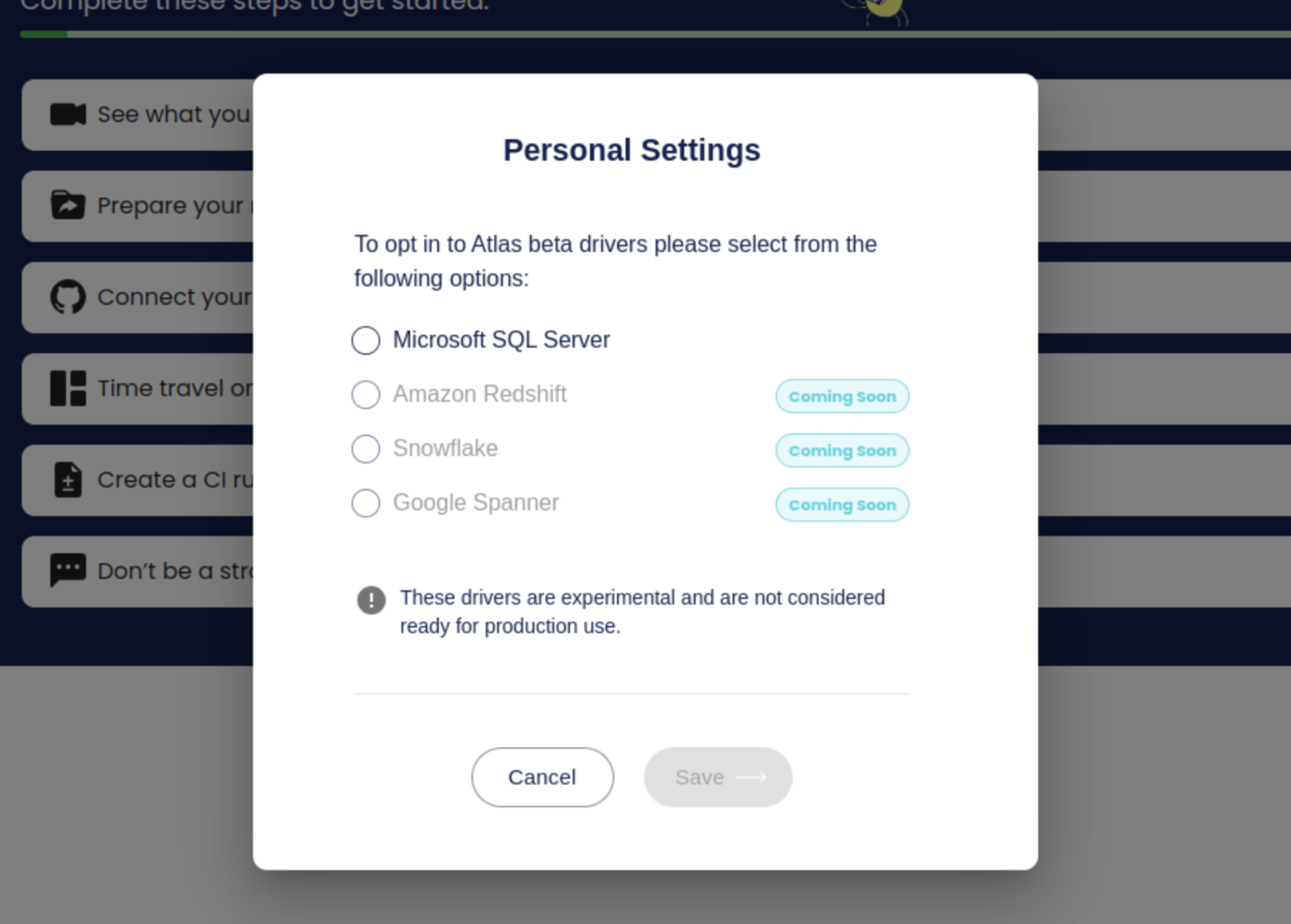Click the chat bubble icon beside 'Don't be a stranger'
Viewport: 1291px width, 924px height.
click(69, 571)
